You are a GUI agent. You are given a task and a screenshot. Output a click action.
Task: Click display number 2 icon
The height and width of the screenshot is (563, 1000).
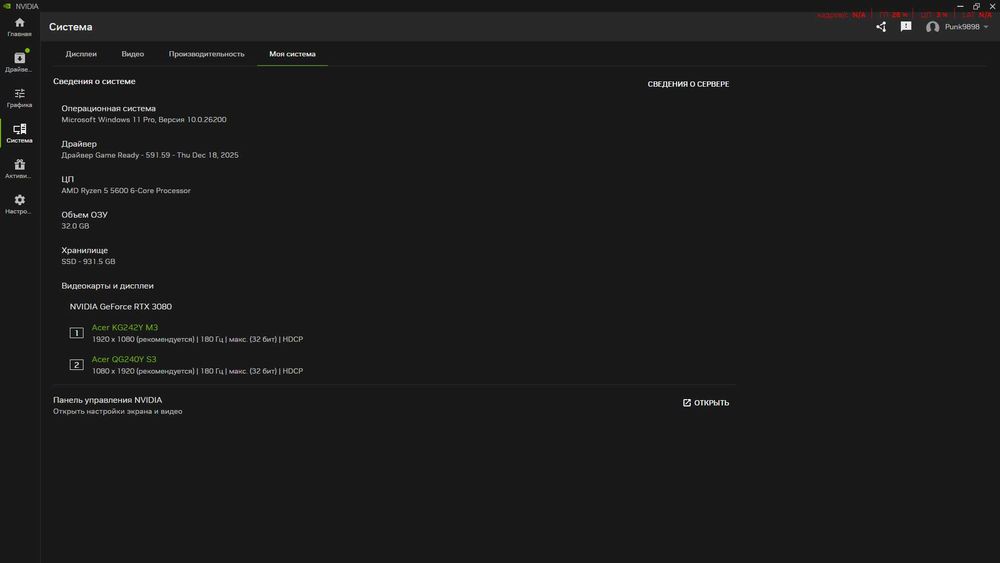[x=77, y=365]
